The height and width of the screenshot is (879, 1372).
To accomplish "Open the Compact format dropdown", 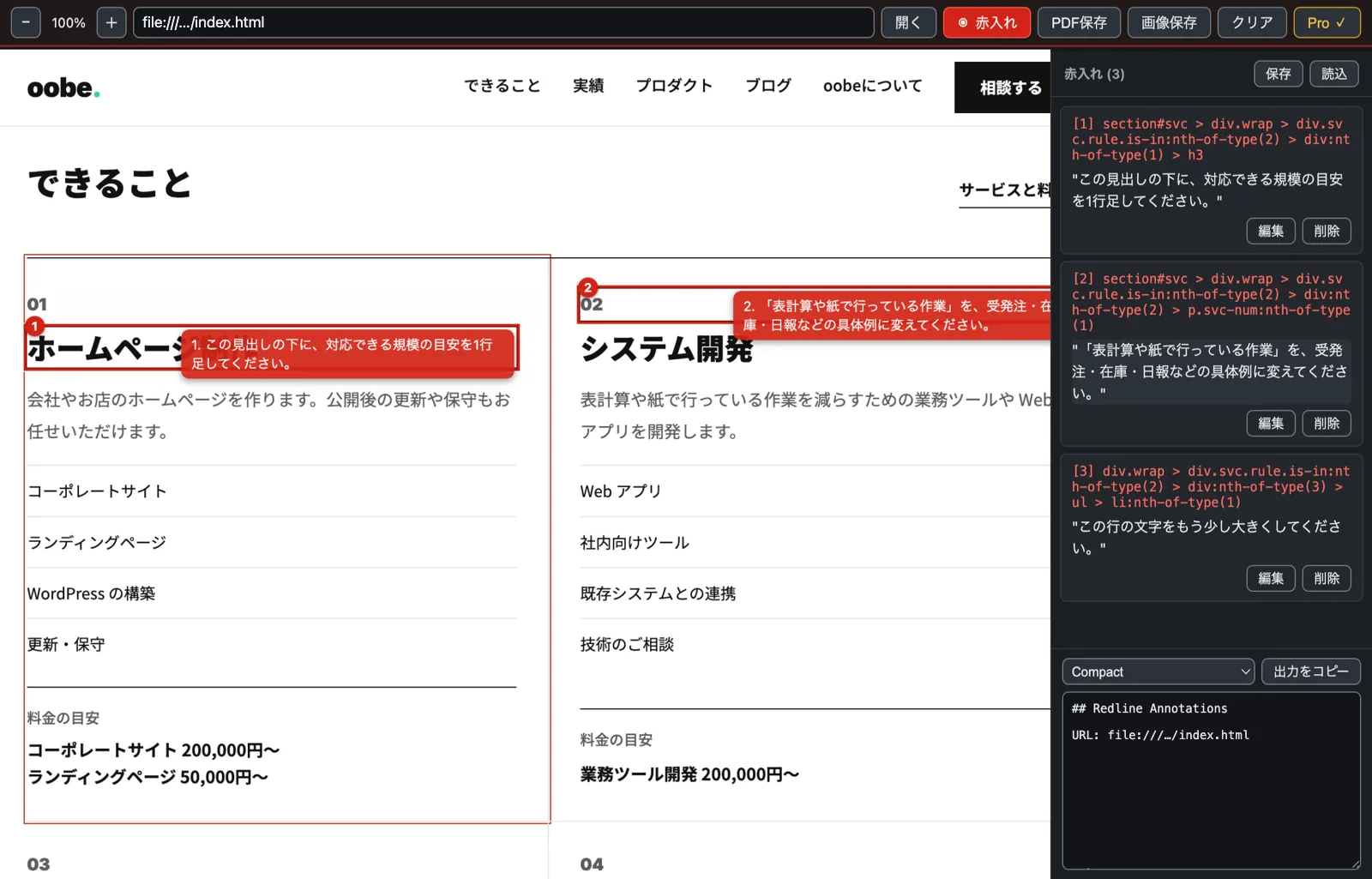I will [1158, 671].
